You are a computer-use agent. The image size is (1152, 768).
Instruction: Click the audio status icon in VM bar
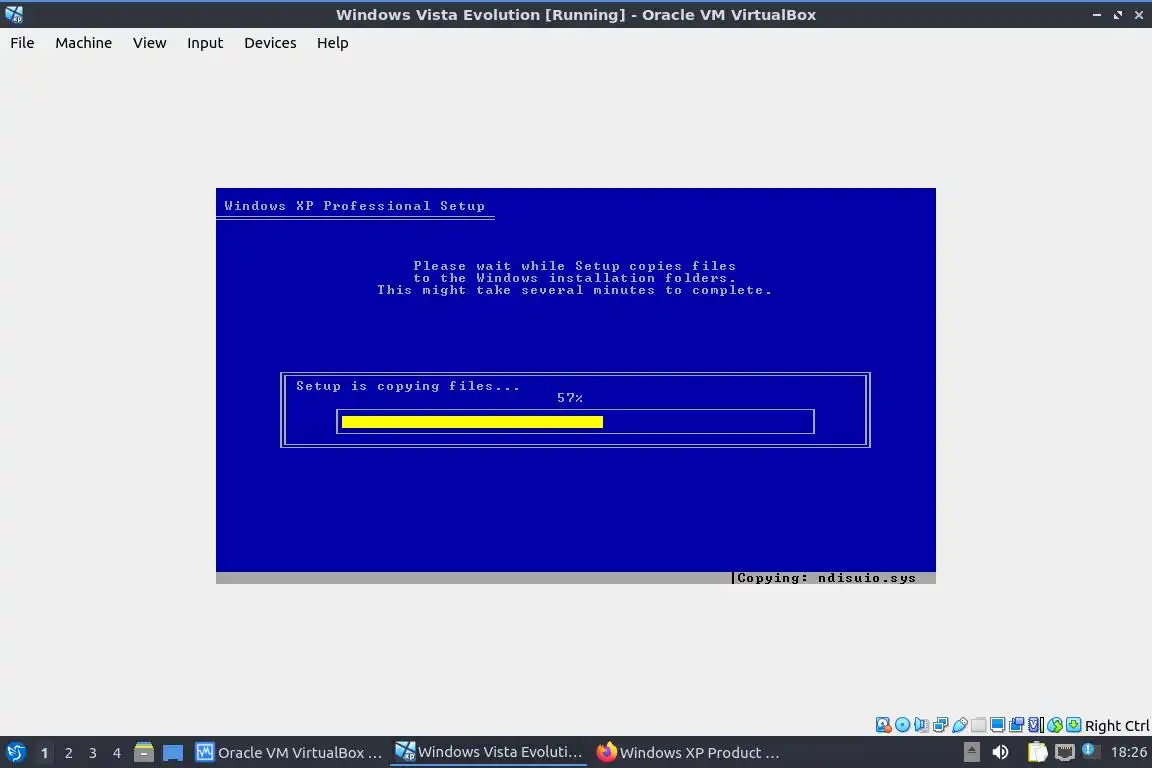pyautogui.click(x=921, y=725)
